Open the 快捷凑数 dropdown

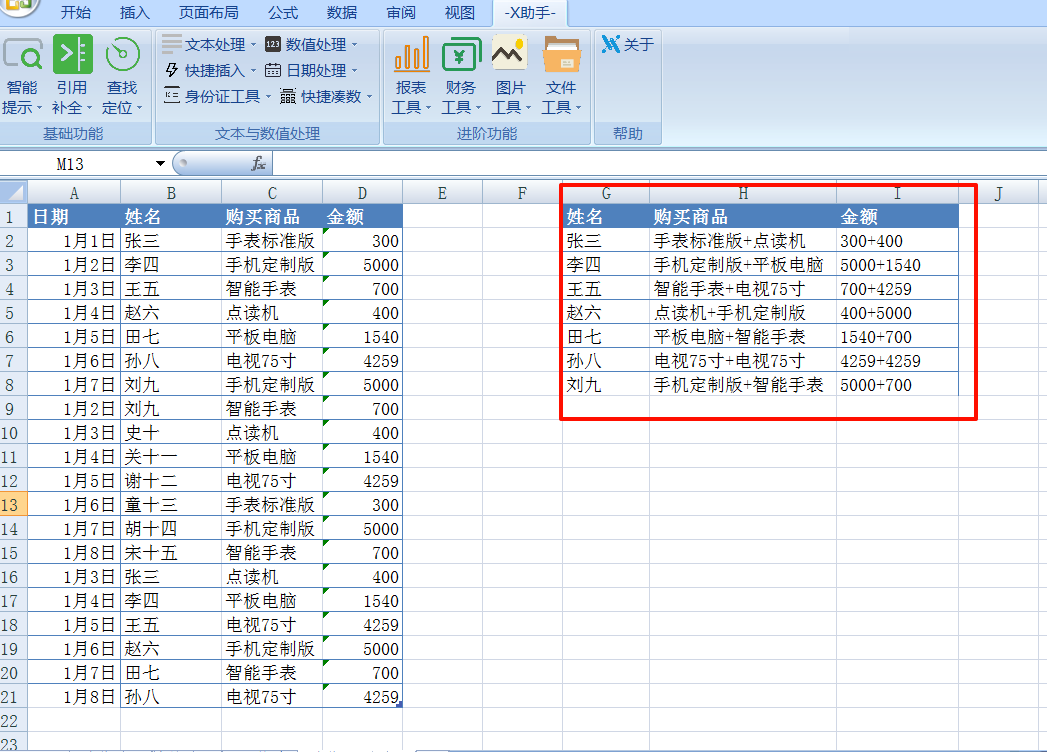326,97
